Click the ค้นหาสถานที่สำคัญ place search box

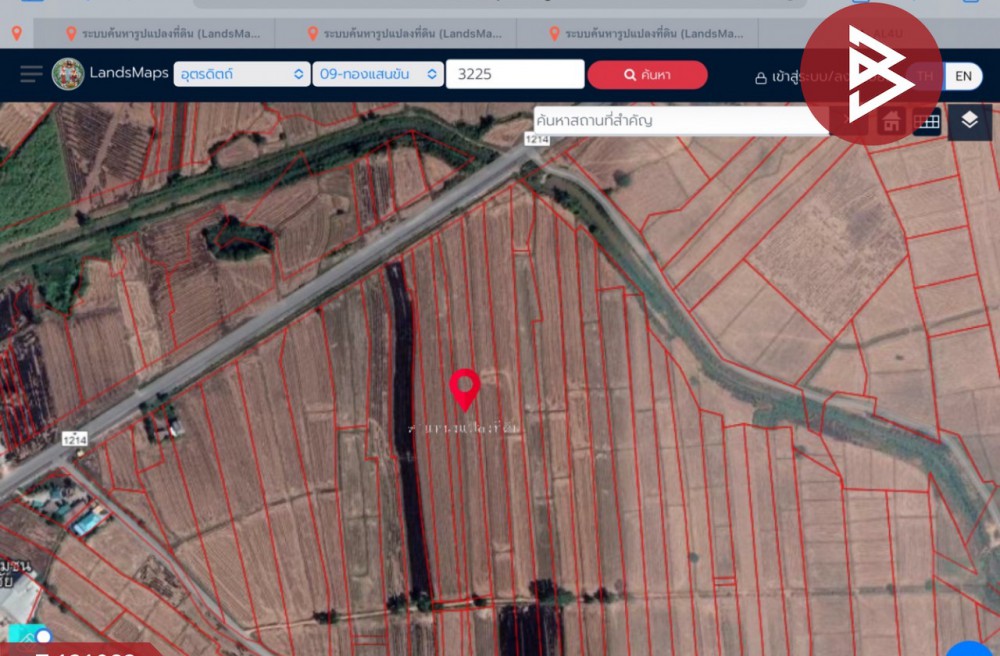pos(680,121)
